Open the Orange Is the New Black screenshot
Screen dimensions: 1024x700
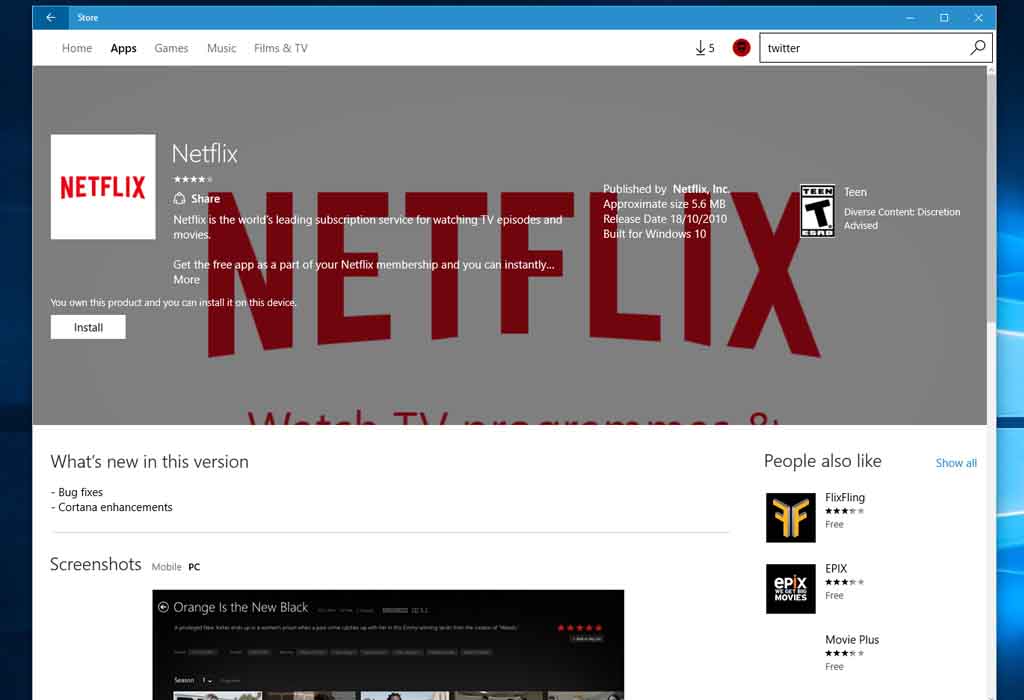click(388, 644)
